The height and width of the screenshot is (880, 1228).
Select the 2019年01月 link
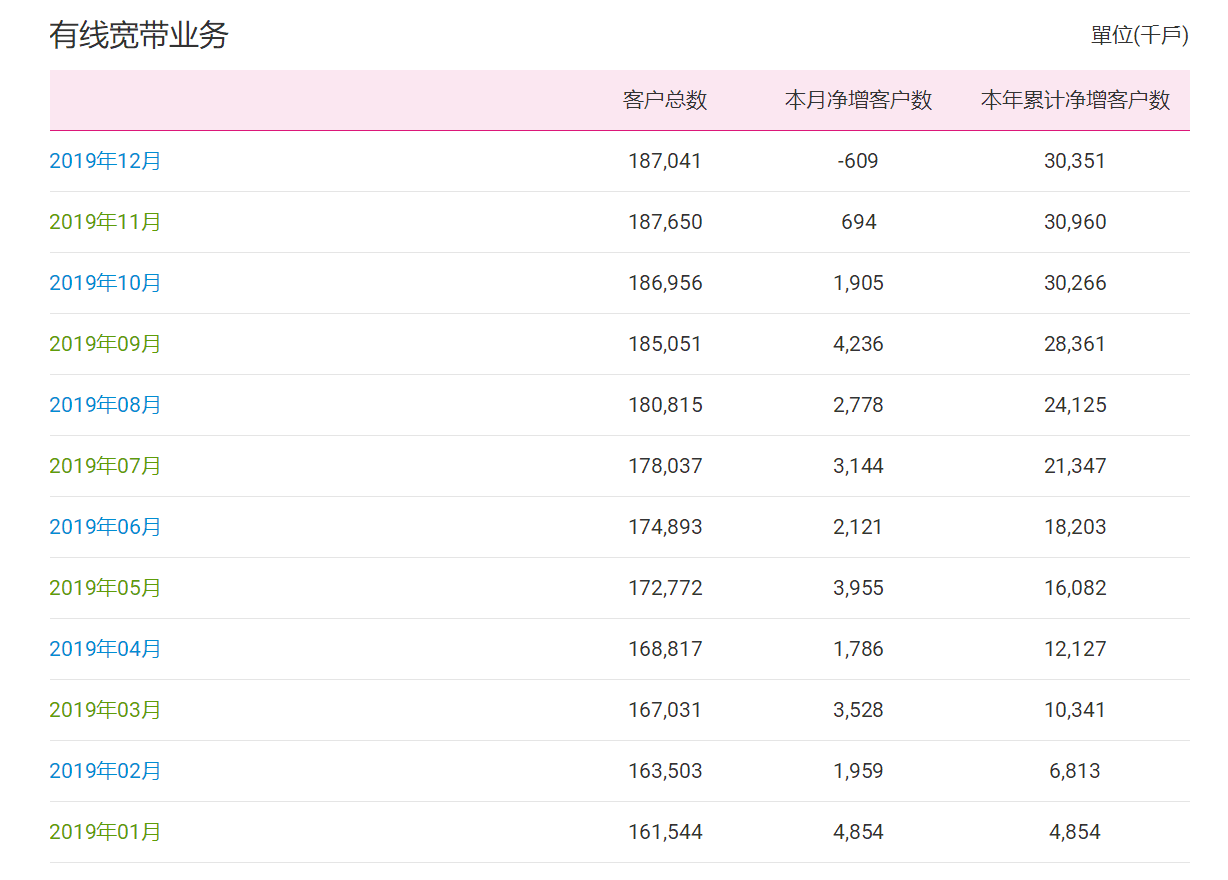[x=105, y=832]
